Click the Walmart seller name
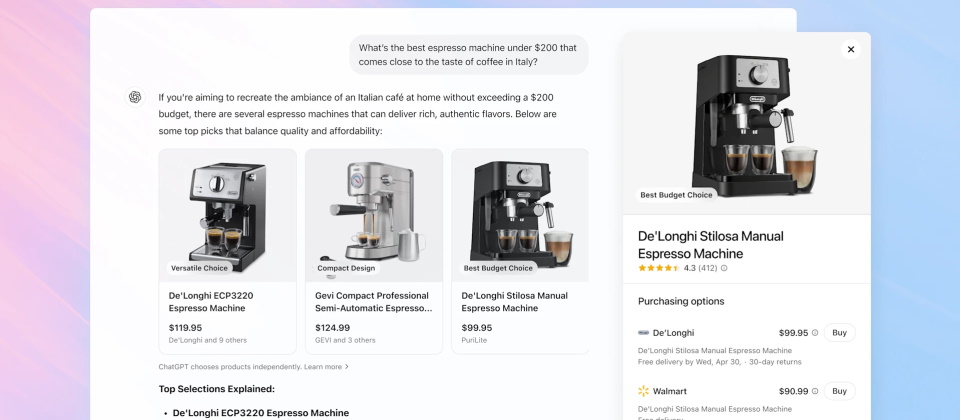Image resolution: width=960 pixels, height=420 pixels. click(670, 391)
